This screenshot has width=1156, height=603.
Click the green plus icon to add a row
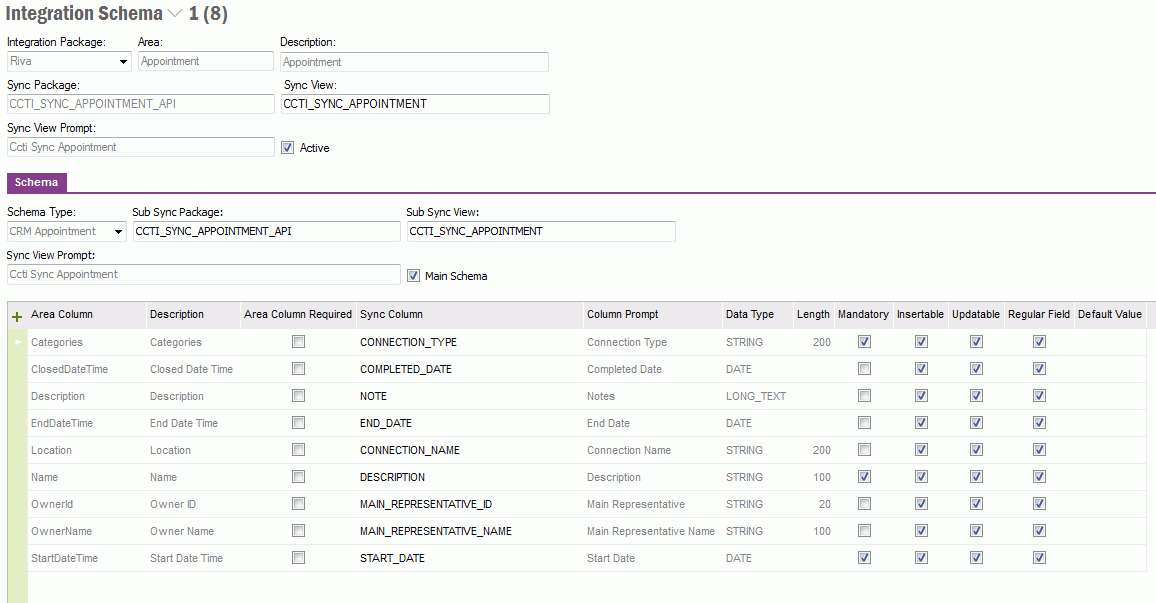pyautogui.click(x=16, y=316)
